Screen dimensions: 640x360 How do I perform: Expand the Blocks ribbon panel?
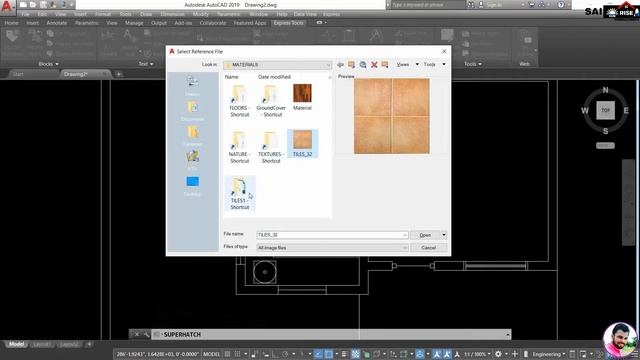tap(48, 64)
